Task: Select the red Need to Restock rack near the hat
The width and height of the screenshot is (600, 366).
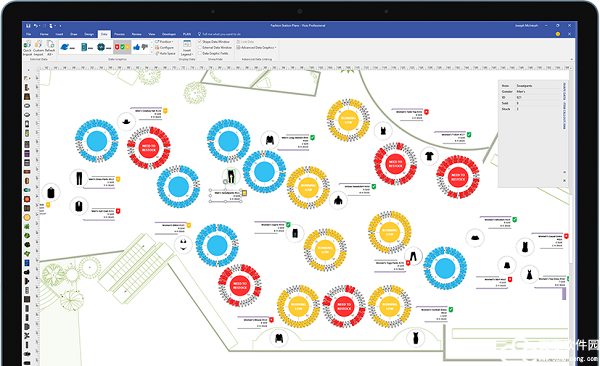Action: (x=149, y=148)
